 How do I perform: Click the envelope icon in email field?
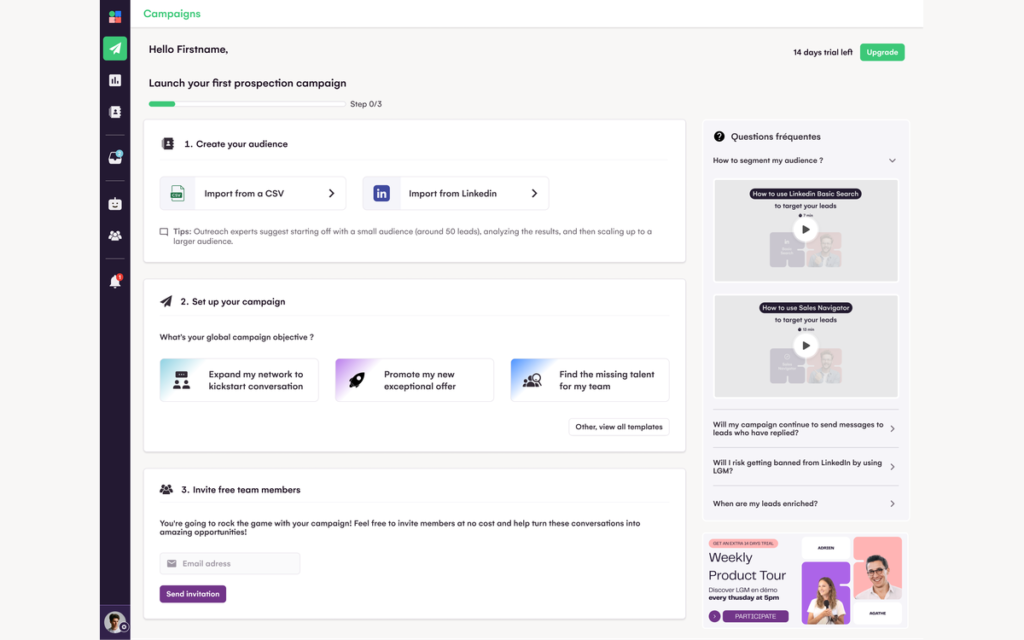click(172, 564)
